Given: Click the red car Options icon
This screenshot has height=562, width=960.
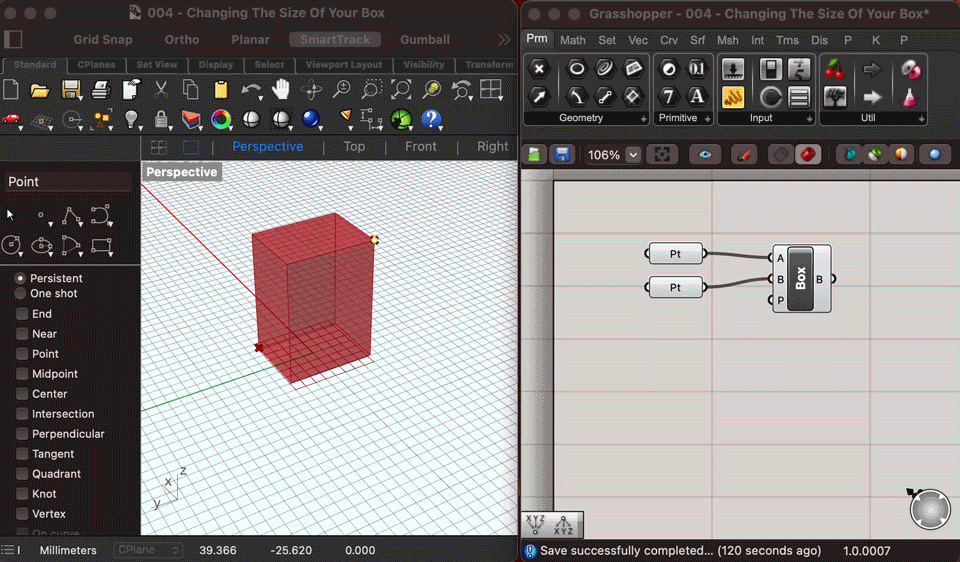Looking at the screenshot, I should (x=10, y=119).
